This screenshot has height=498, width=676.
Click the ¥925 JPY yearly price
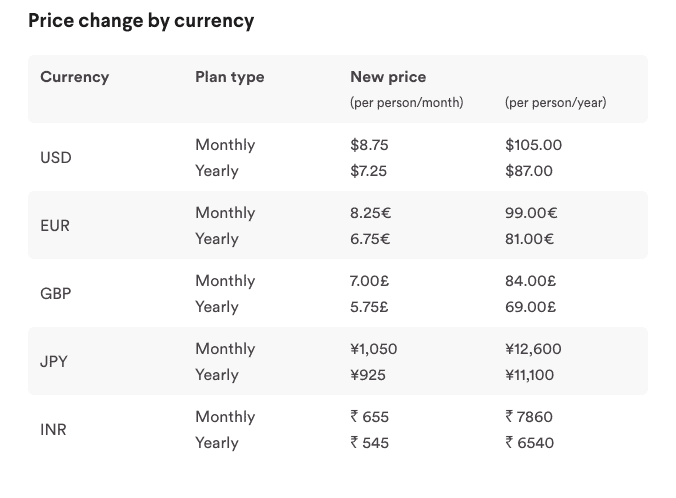[x=368, y=375]
